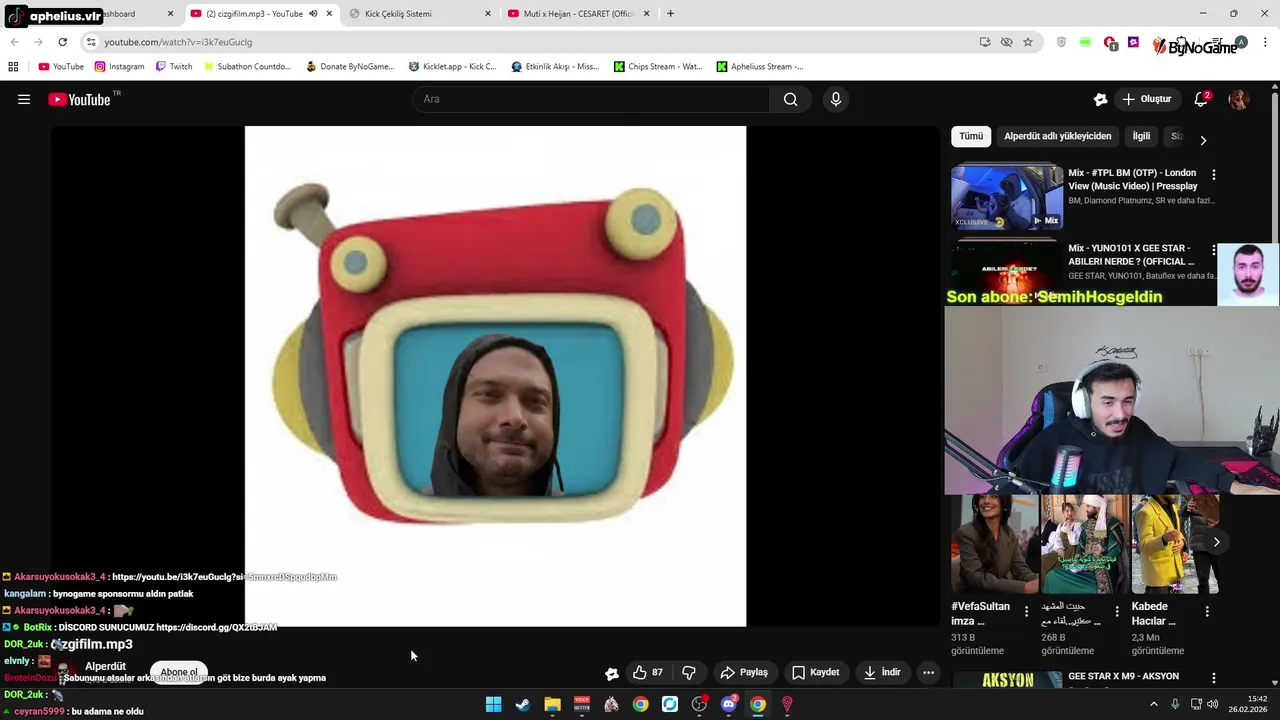This screenshot has height=720, width=1280.
Task: Open options for London View mix
Action: (1214, 174)
